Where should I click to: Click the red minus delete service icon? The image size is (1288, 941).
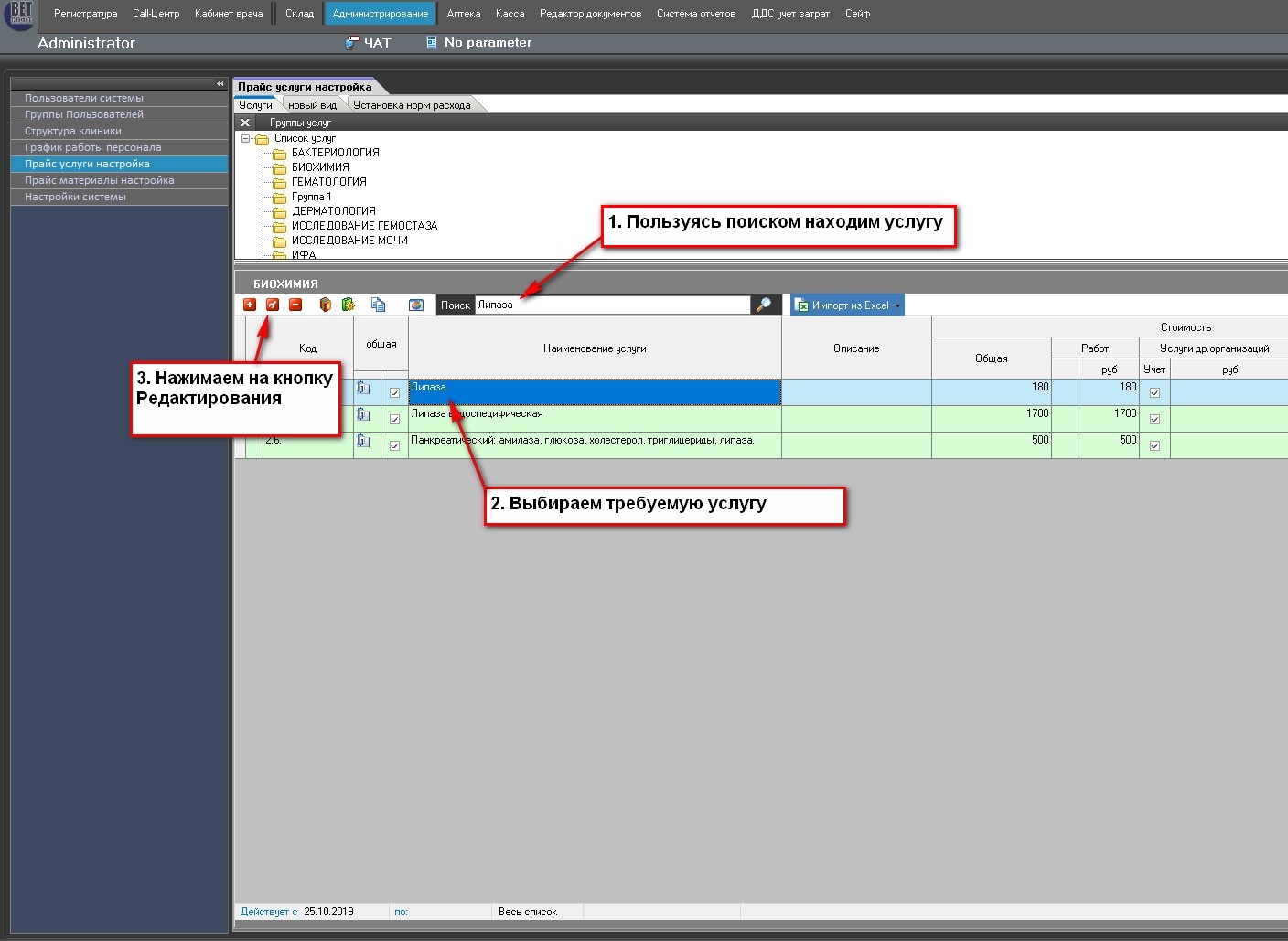295,305
